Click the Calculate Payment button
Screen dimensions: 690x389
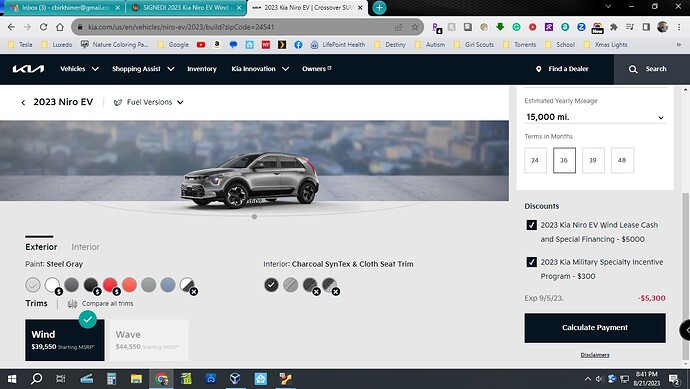click(595, 328)
